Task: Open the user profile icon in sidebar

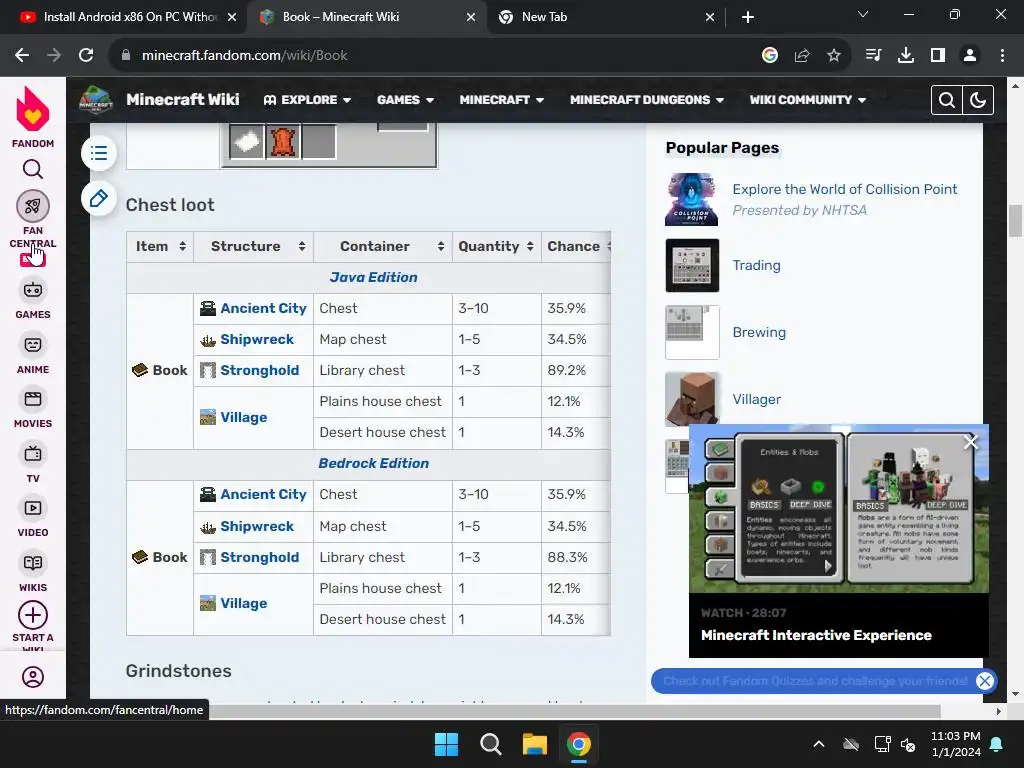Action: (x=33, y=677)
